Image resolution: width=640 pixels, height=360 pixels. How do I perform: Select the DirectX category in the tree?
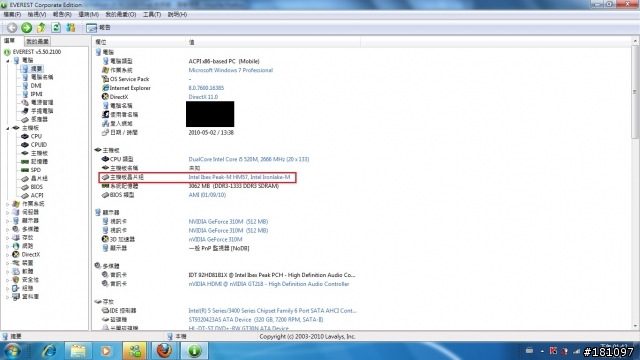pos(31,254)
